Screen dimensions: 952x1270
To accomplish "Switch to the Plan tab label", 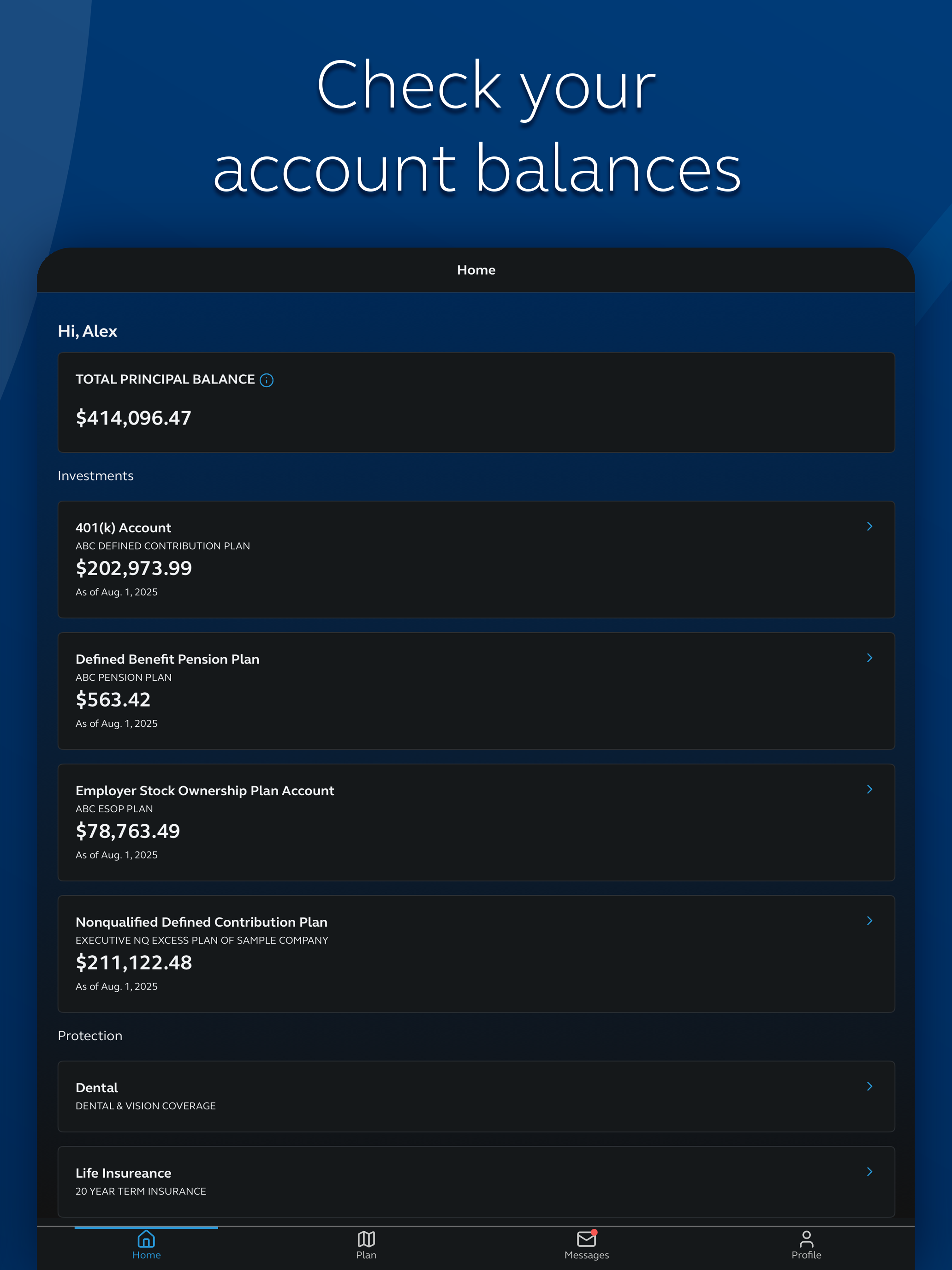I will point(366,1255).
